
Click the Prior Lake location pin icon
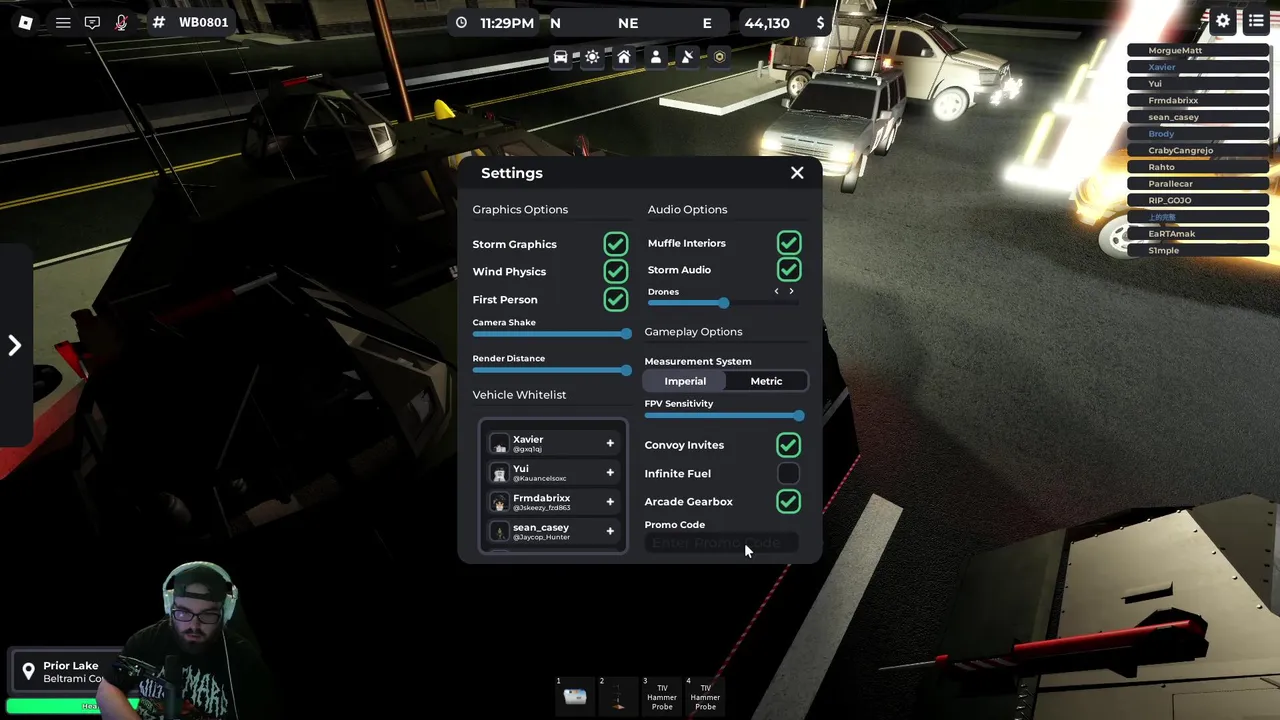coord(29,672)
